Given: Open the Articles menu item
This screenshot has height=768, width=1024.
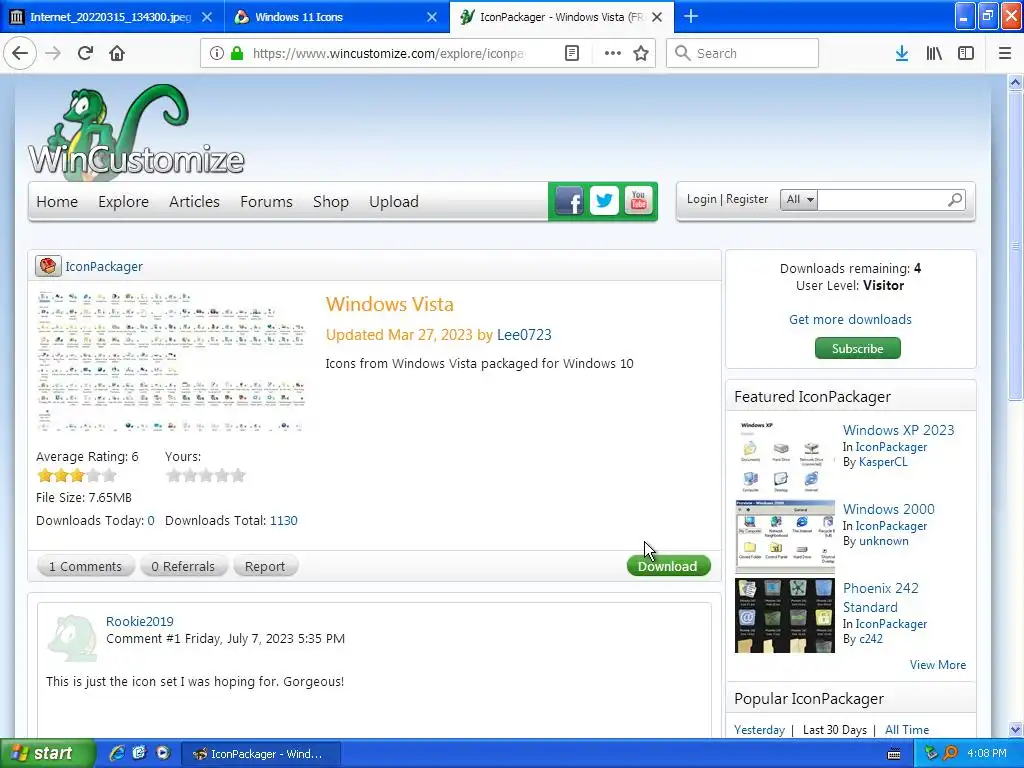Looking at the screenshot, I should click(194, 202).
